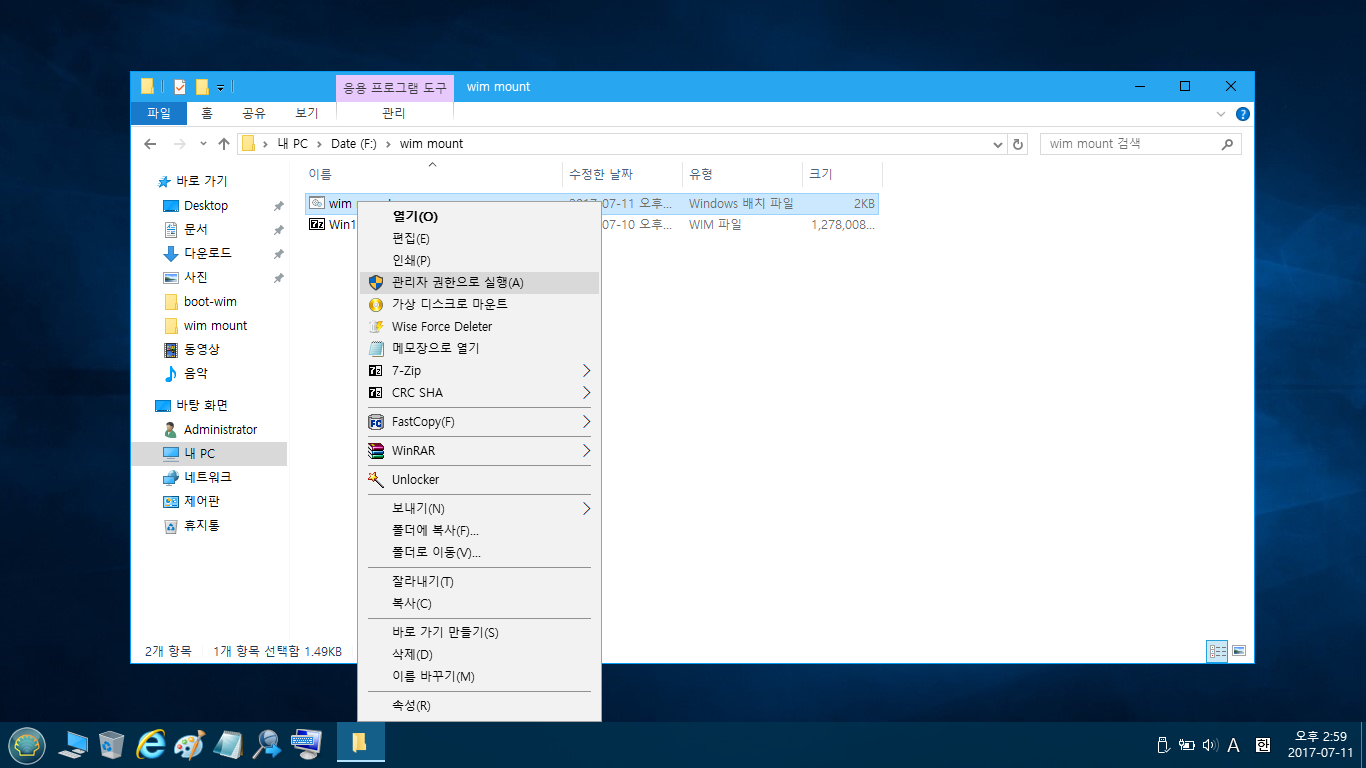Switch to details view layout icon
Screen dimensions: 1366x768
(1218, 651)
